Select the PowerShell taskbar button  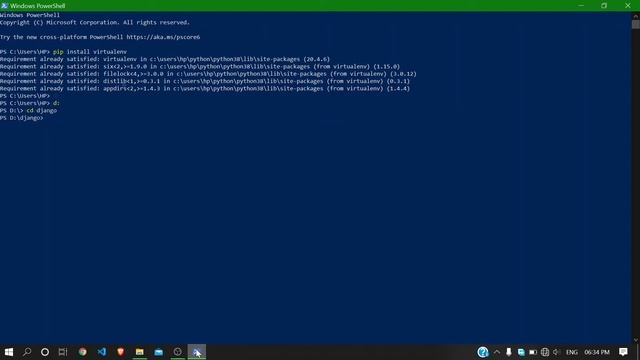197,352
